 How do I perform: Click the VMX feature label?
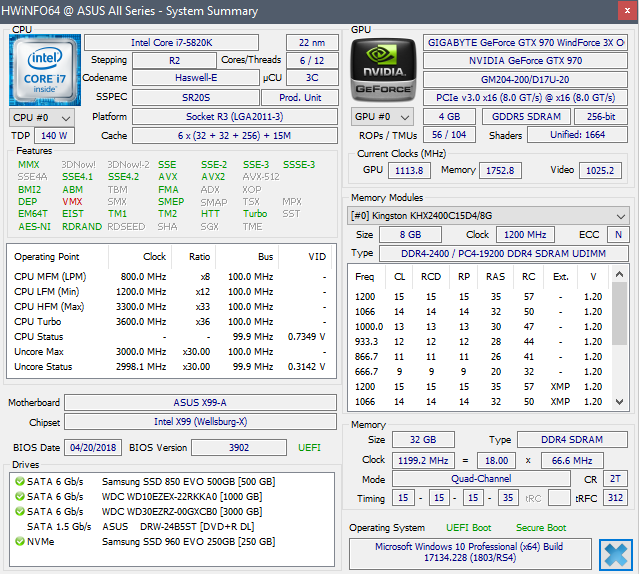click(72, 202)
